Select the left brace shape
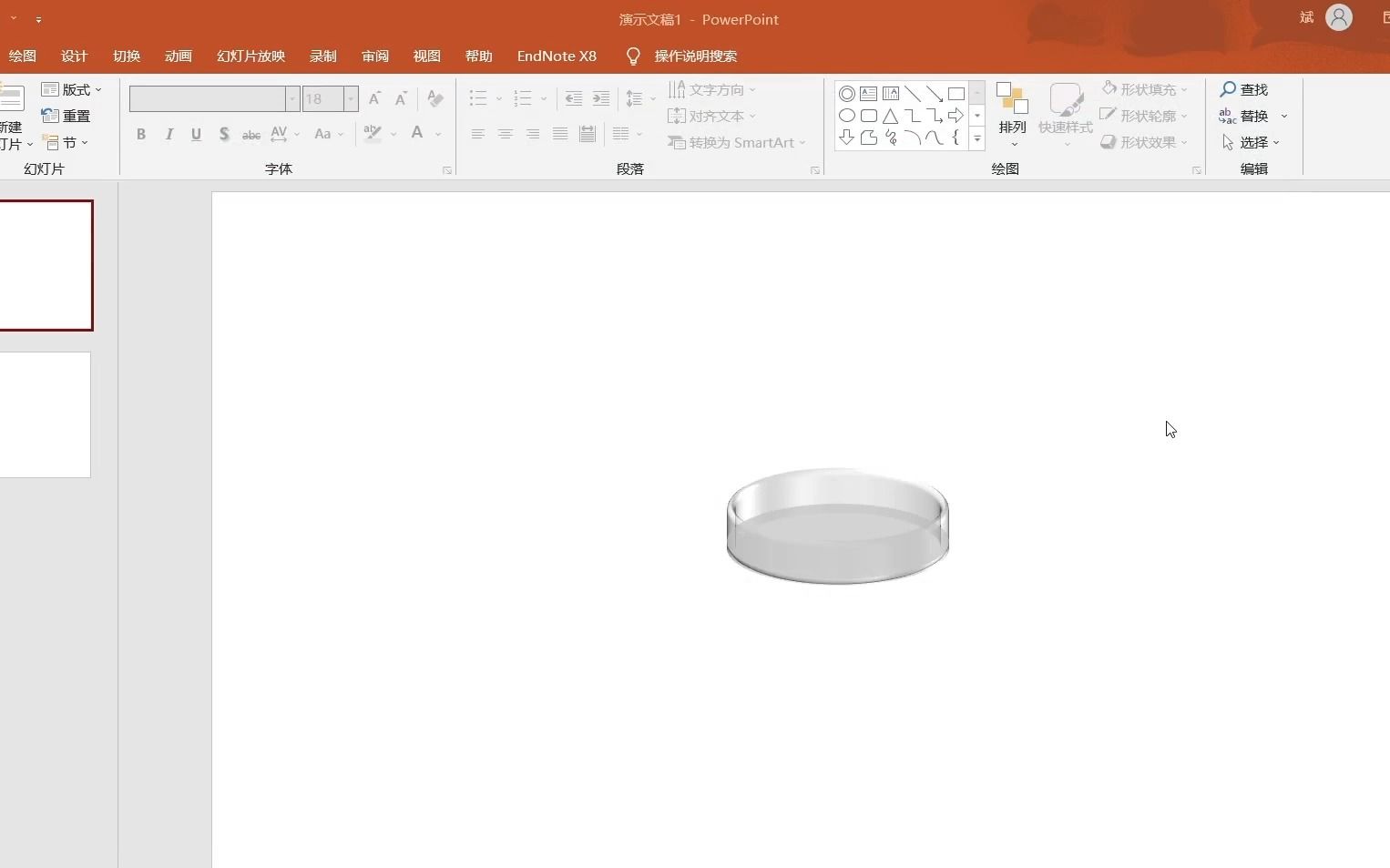 [956, 138]
